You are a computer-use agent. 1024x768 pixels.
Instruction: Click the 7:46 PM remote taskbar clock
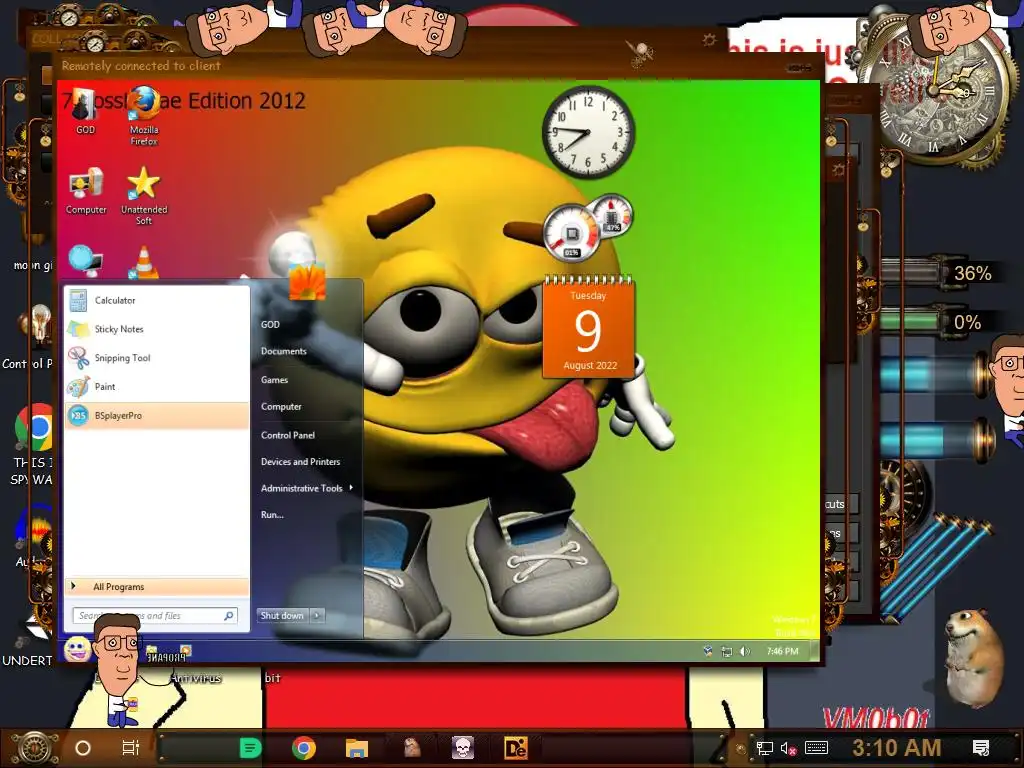coord(782,651)
